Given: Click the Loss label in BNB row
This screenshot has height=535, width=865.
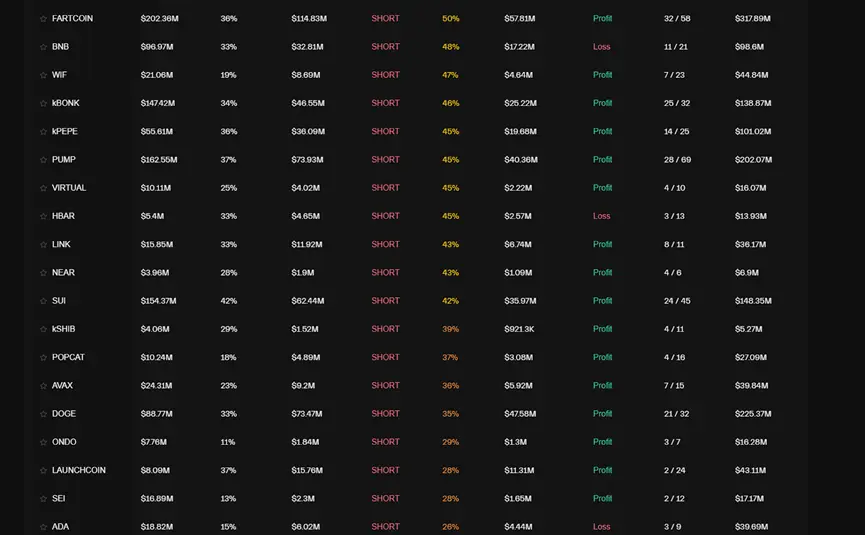Looking at the screenshot, I should coord(601,47).
